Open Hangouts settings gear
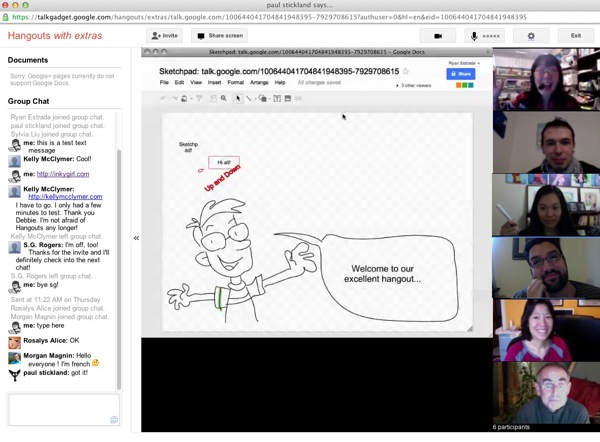The height and width of the screenshot is (442, 600). click(x=531, y=36)
